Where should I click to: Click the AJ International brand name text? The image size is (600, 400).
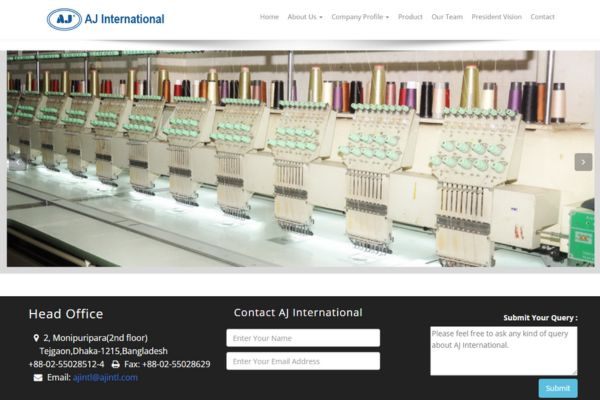pos(125,19)
